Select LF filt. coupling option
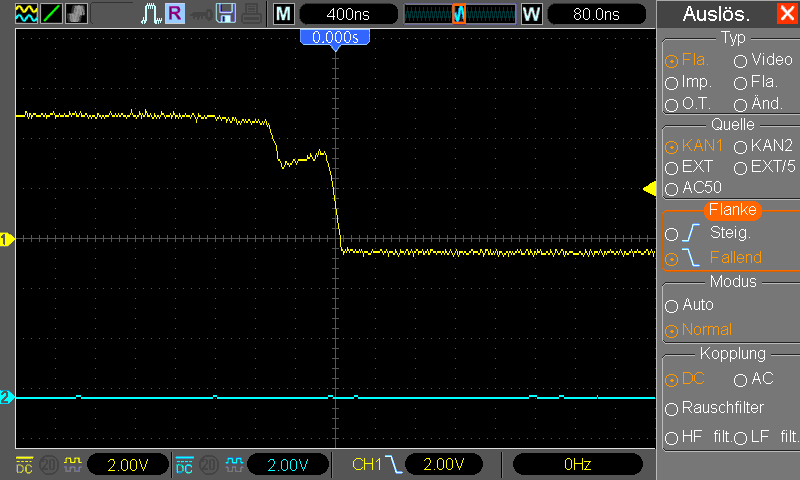The image size is (800, 480). click(766, 437)
